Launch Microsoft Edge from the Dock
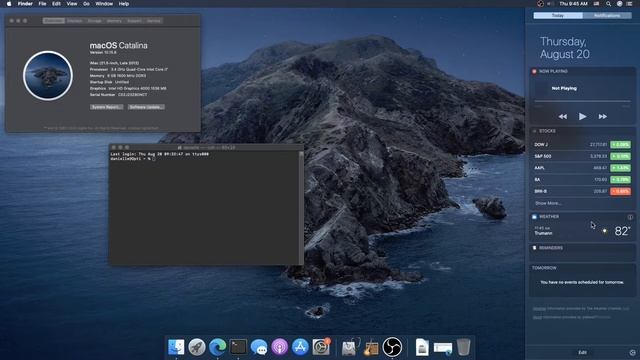640x360 pixels. pyautogui.click(x=218, y=347)
